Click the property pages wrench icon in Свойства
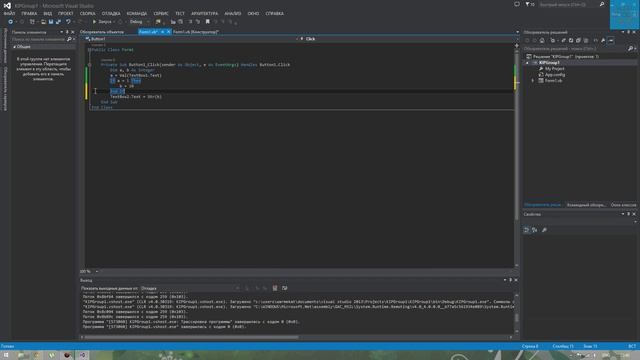640x360 pixels. [x=544, y=230]
